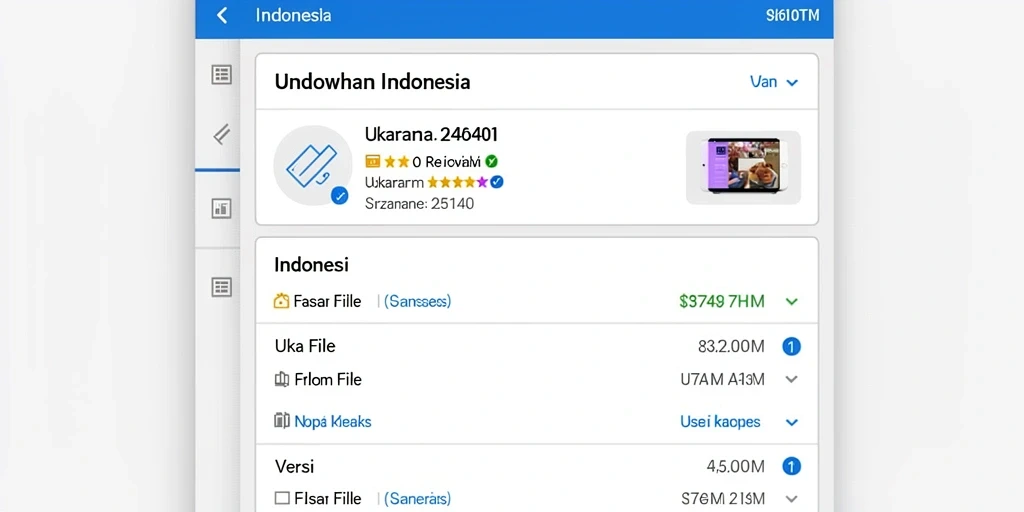The width and height of the screenshot is (1024, 512).
Task: Click the Nopa Kleaks icon
Action: coord(281,421)
